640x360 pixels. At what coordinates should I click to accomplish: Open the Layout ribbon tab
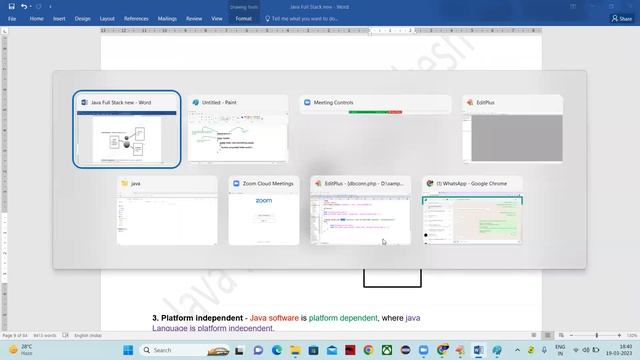[107, 19]
